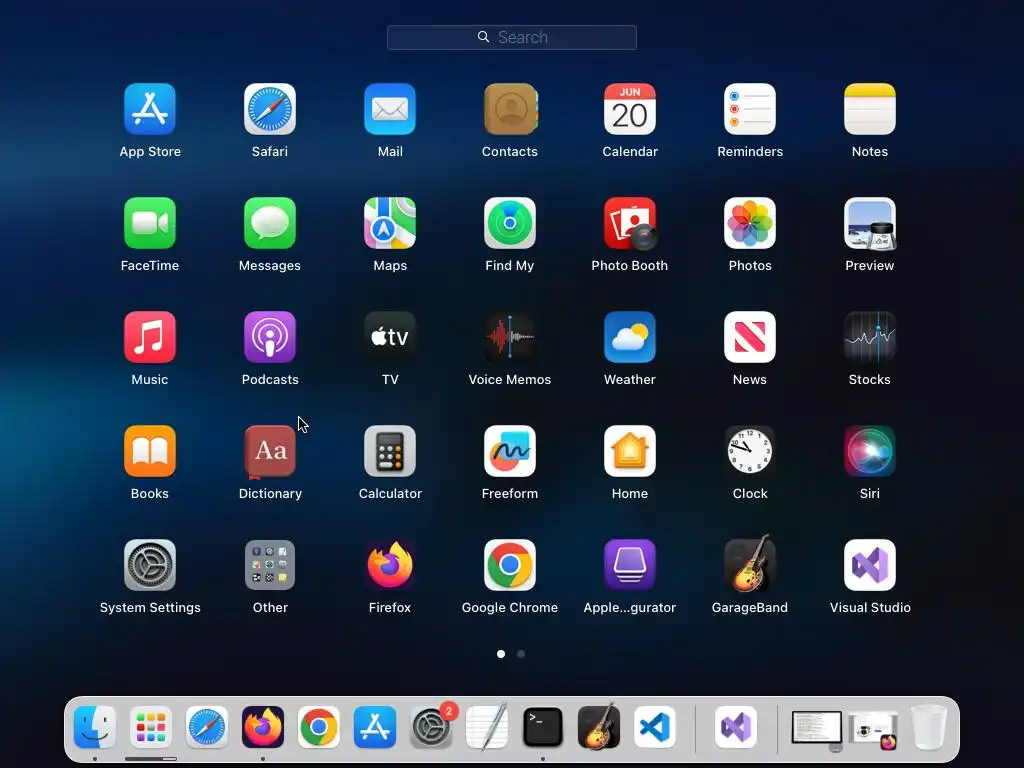Open Terminal from the Dock

coord(543,727)
